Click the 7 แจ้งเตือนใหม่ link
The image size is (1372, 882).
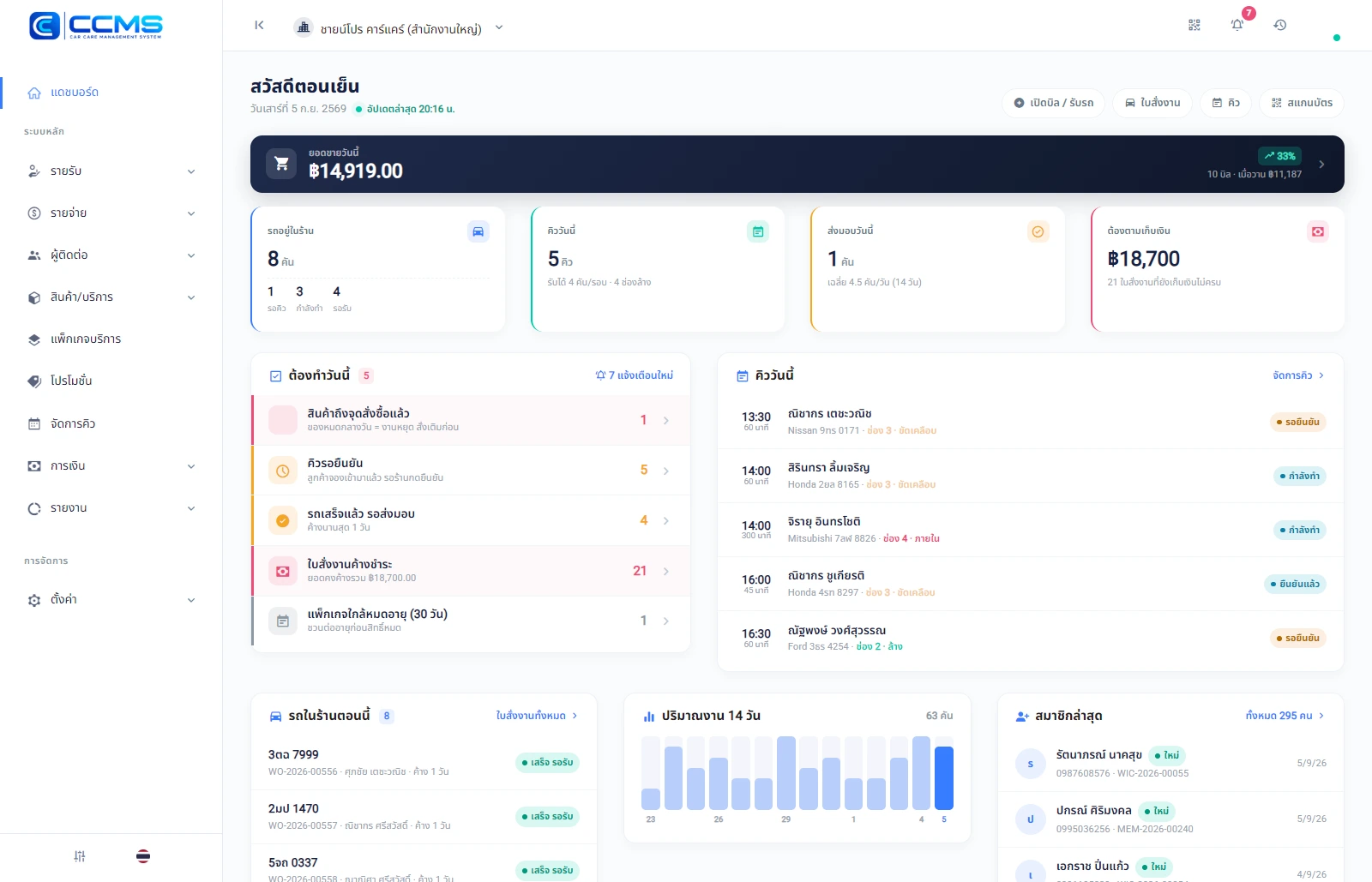coord(635,375)
